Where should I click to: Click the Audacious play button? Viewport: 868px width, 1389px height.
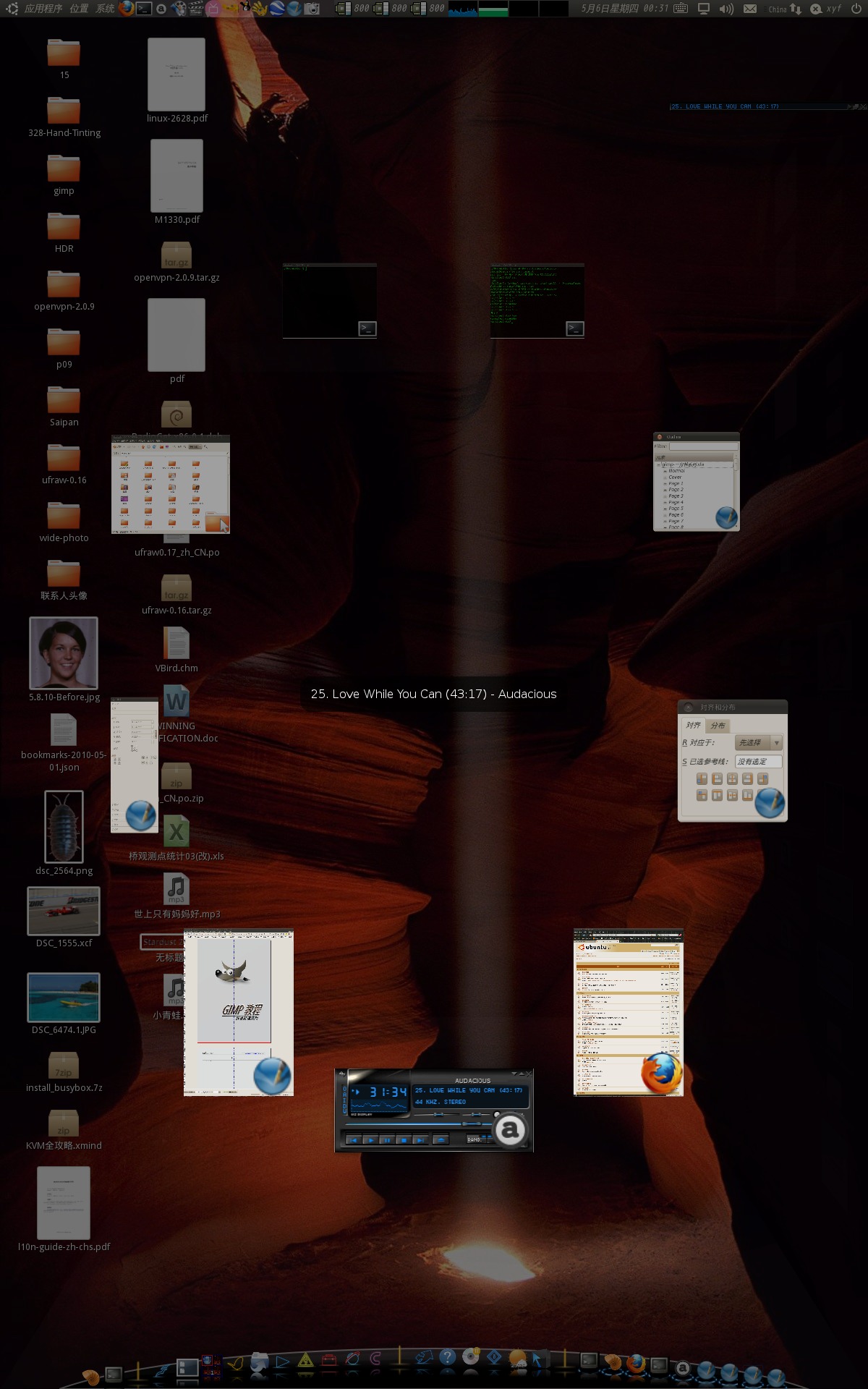click(370, 1139)
